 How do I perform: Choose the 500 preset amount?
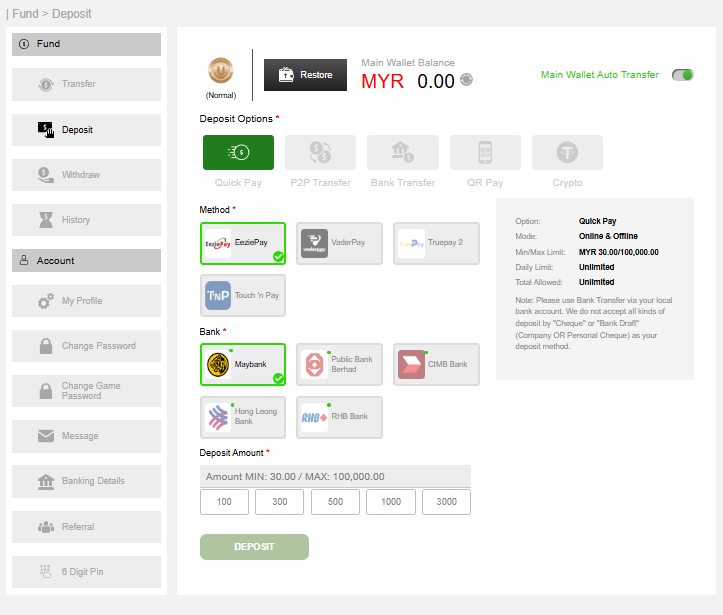point(335,502)
